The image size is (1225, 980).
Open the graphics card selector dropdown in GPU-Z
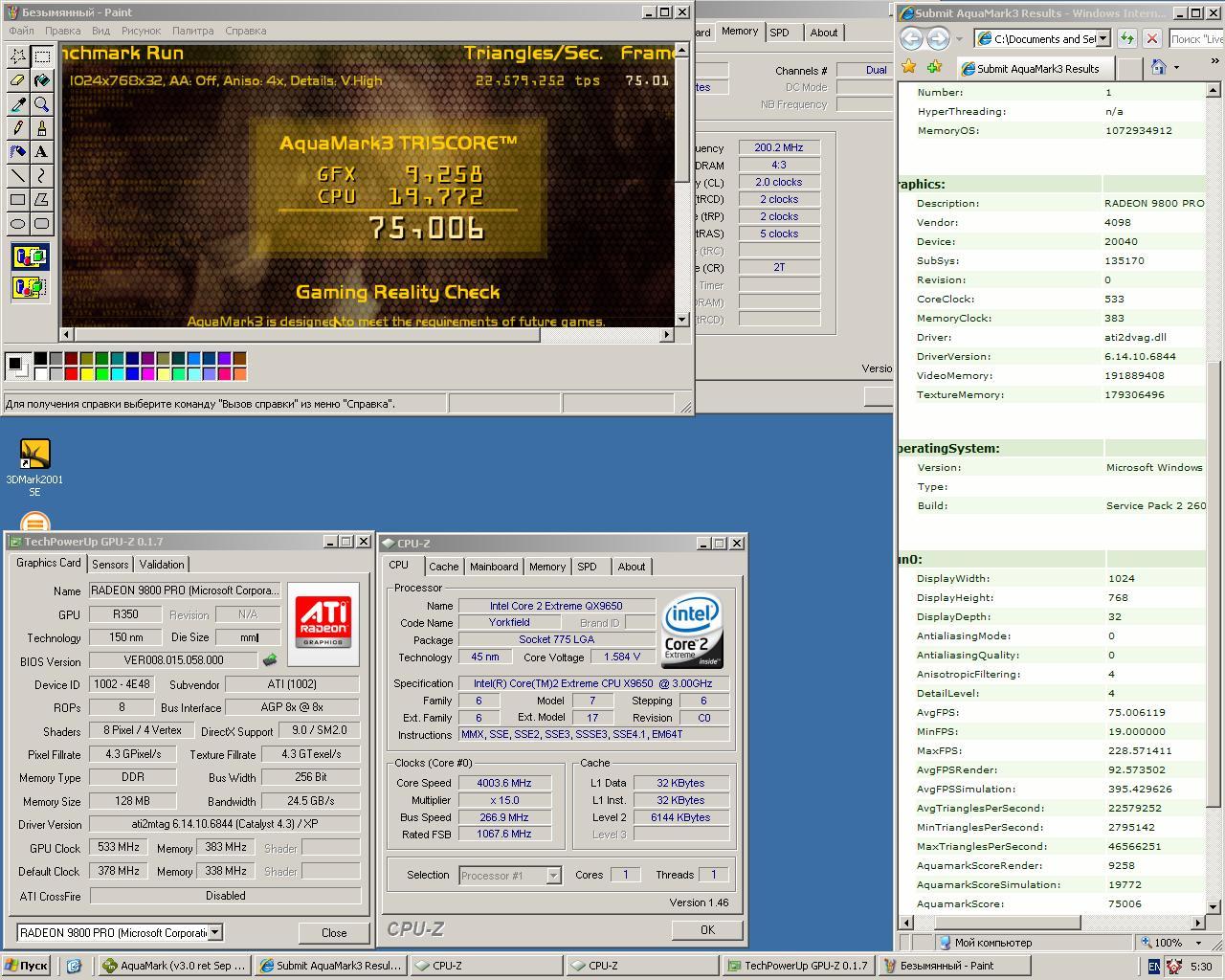point(215,932)
